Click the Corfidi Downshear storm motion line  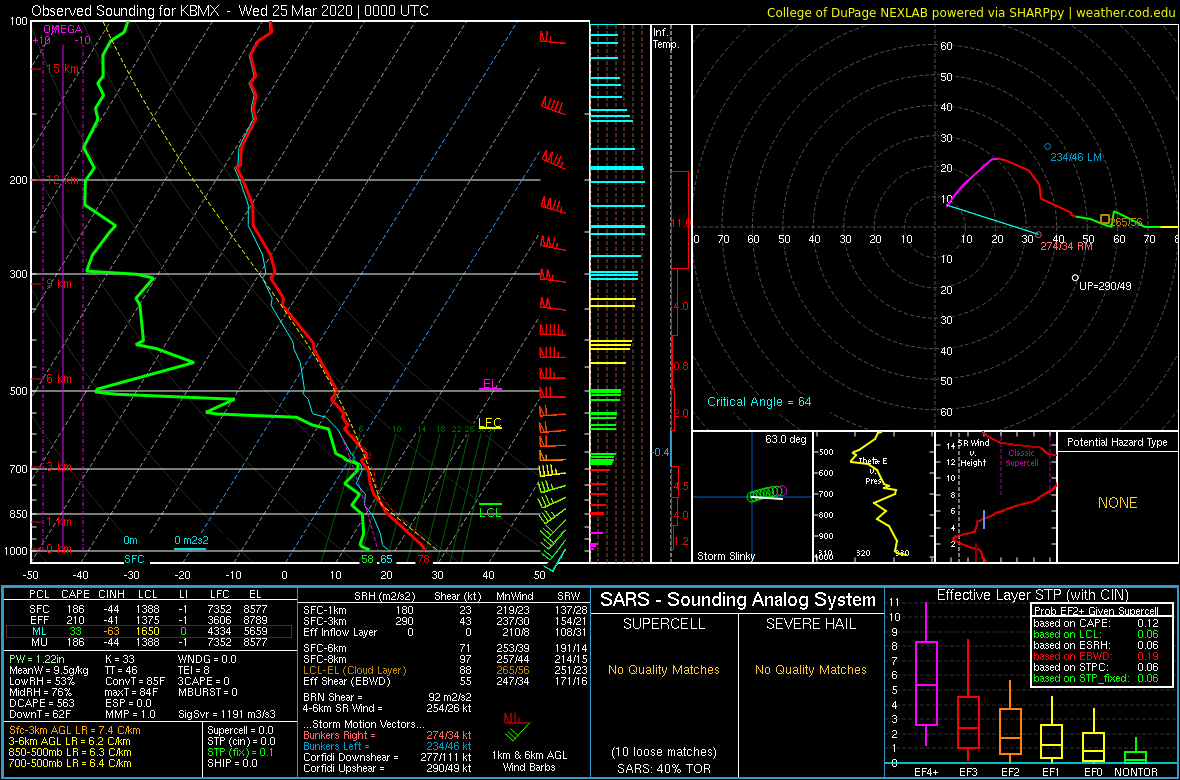[x=387, y=757]
